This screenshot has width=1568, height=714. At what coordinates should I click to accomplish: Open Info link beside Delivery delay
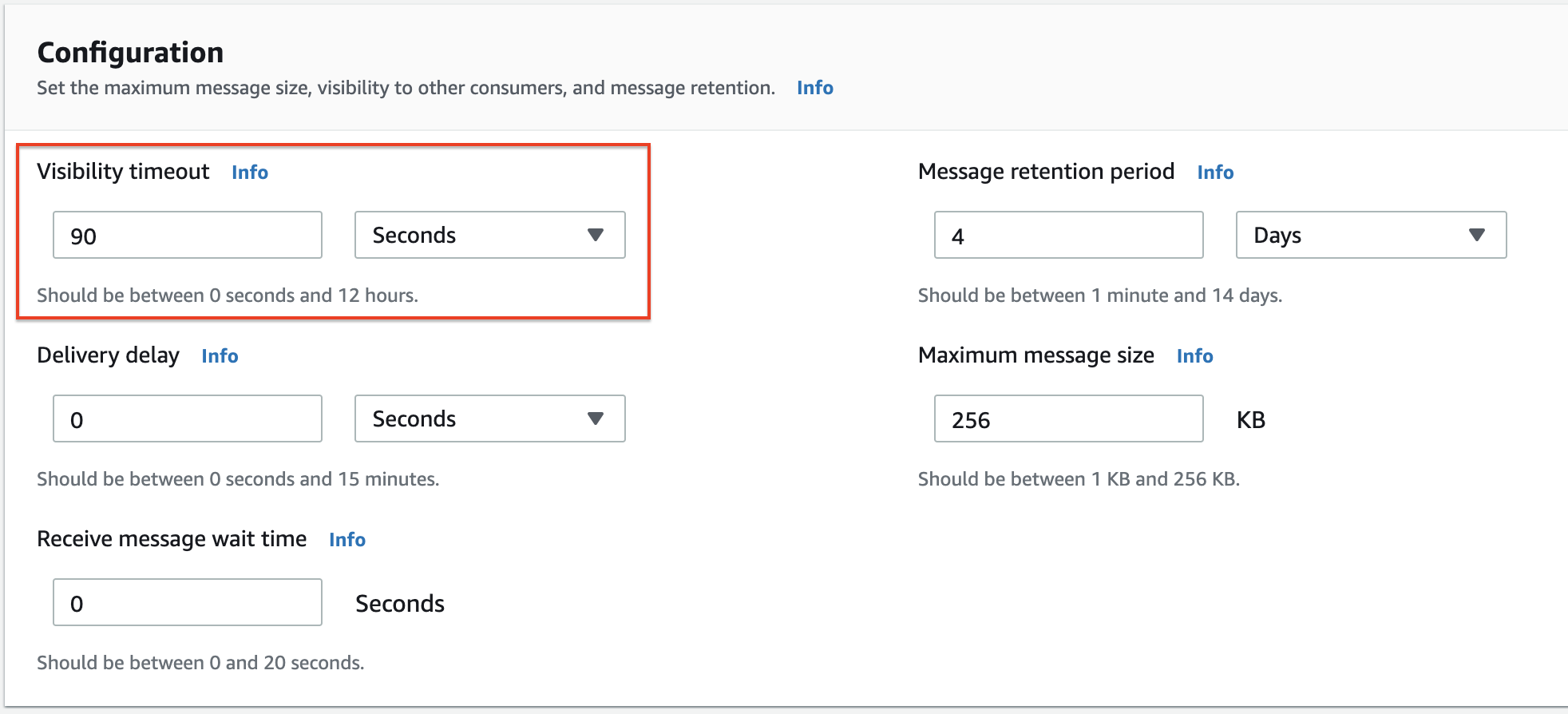tap(220, 356)
